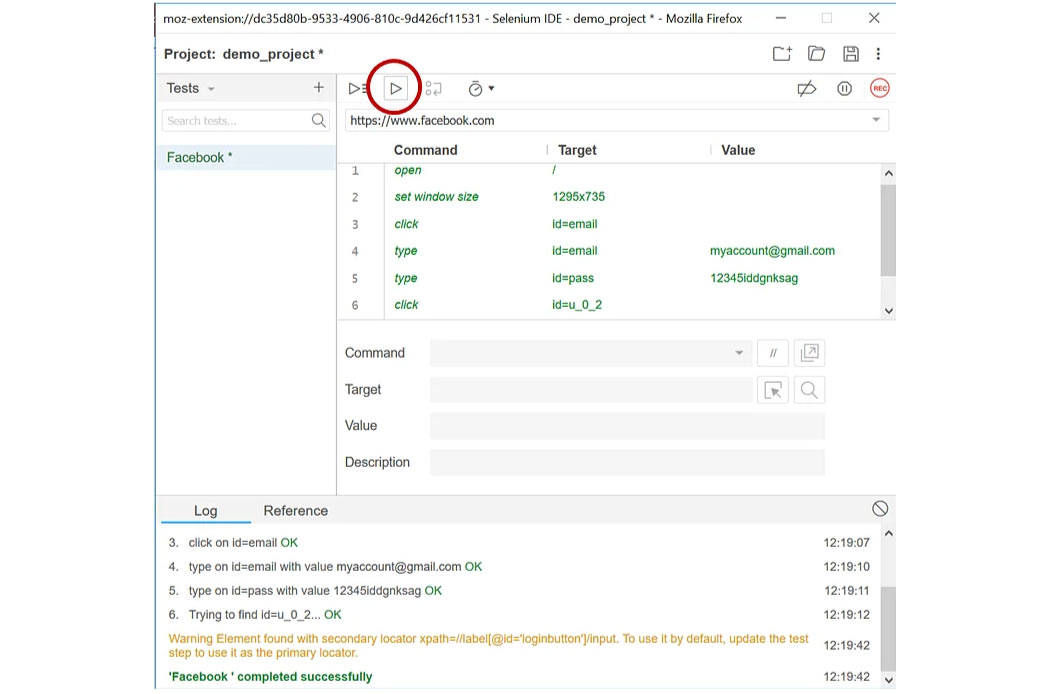Image resolution: width=1050 pixels, height=694 pixels.
Task: Clear the log with the clear icon
Action: pyautogui.click(x=880, y=508)
